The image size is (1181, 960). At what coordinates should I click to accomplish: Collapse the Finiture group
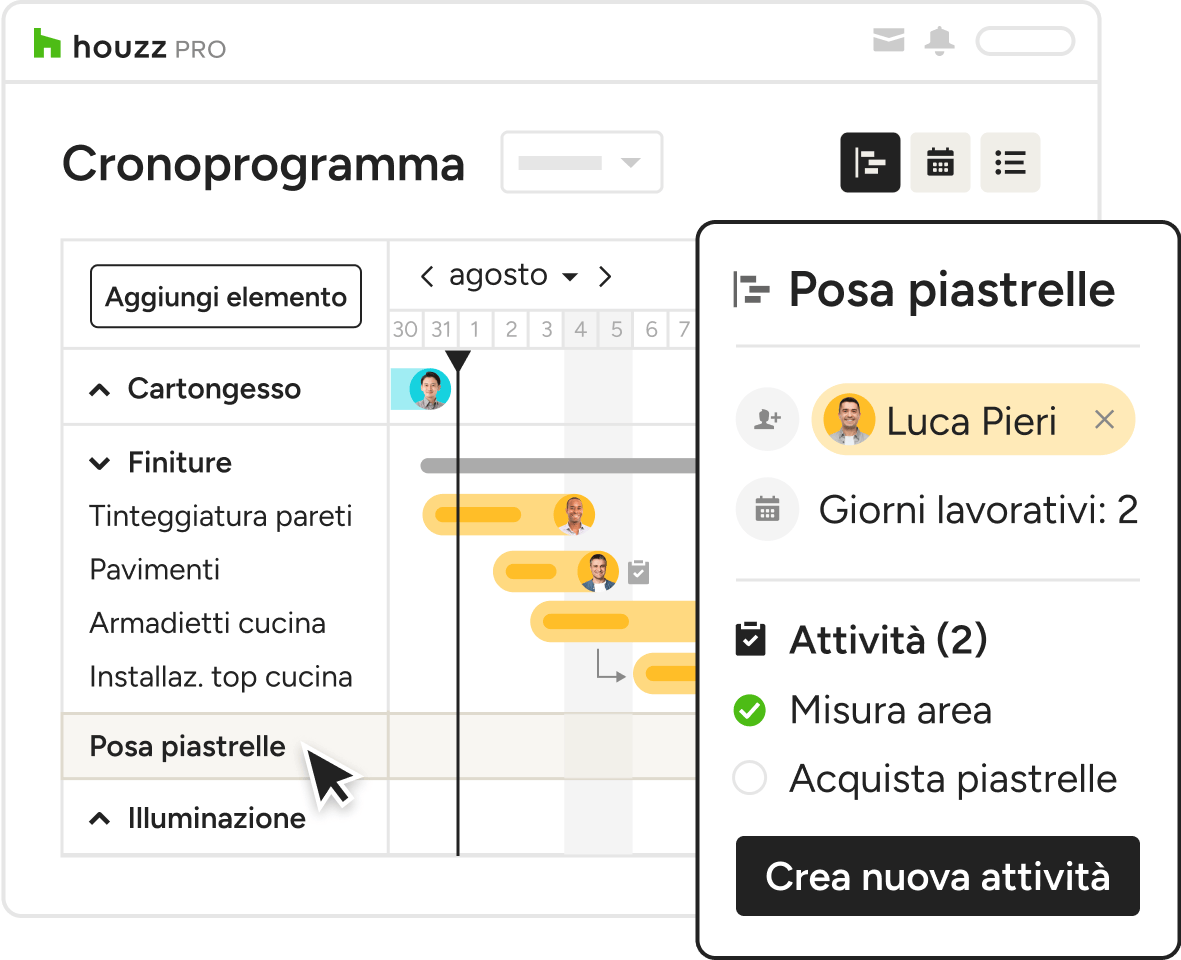(100, 463)
